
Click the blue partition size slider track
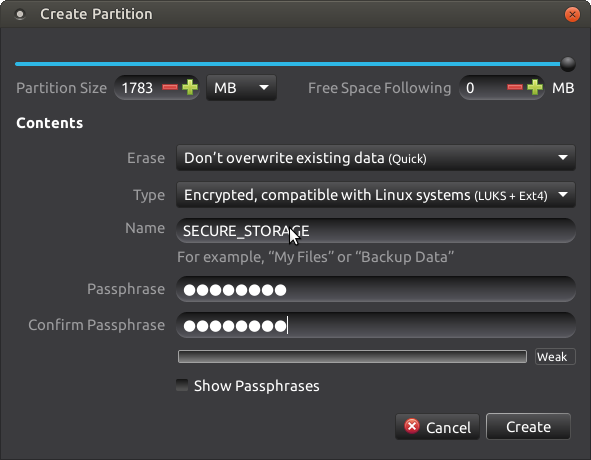[x=288, y=64]
